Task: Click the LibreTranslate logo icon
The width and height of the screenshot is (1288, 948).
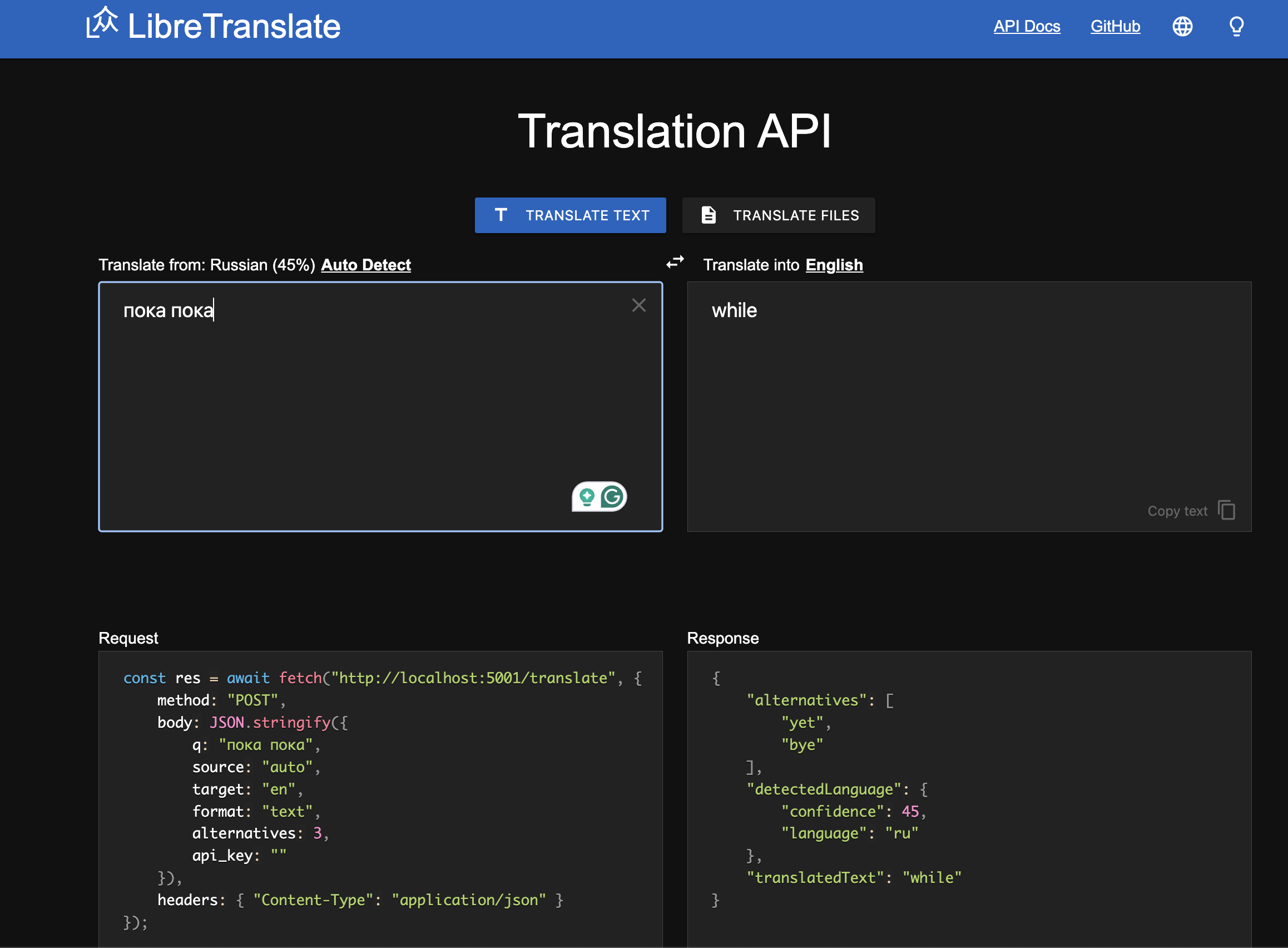Action: [102, 23]
